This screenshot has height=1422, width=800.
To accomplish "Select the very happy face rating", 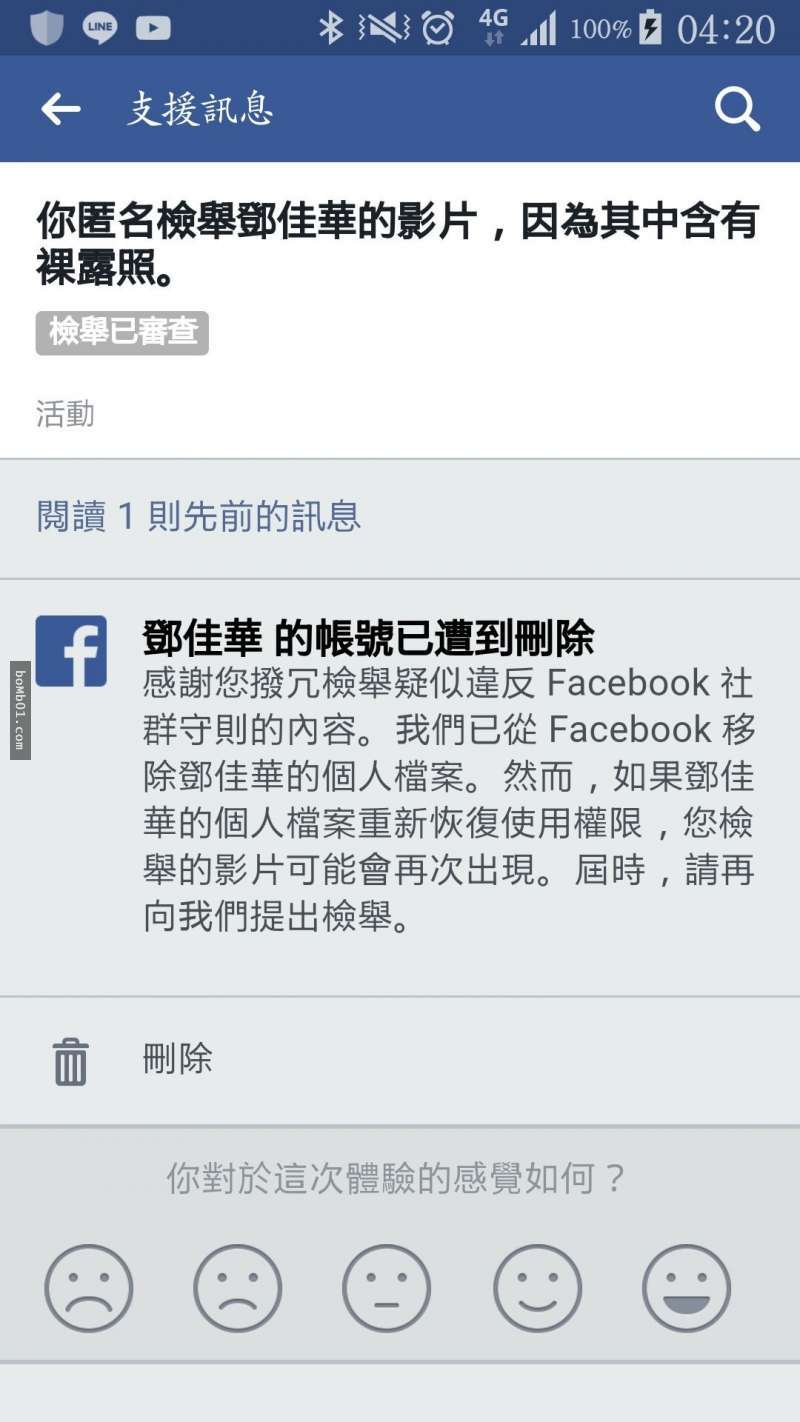I will [687, 1288].
